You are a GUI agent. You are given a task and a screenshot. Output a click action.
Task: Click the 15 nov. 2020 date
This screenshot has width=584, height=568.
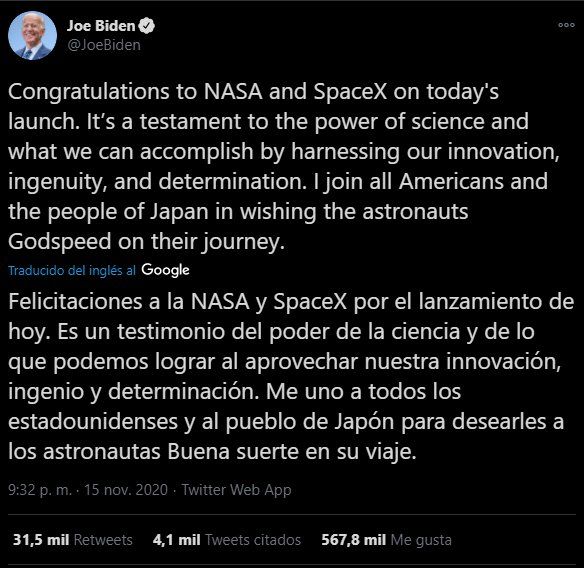(x=126, y=489)
